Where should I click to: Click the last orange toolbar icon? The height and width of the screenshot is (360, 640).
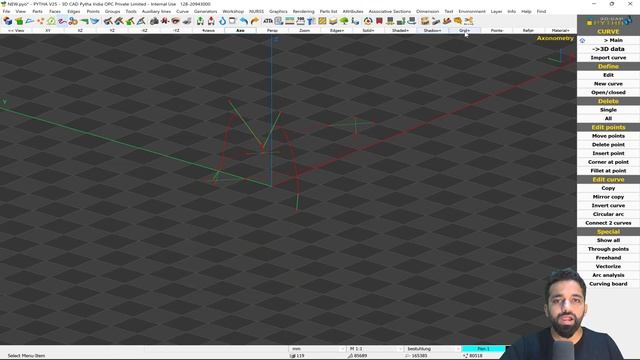coord(469,21)
